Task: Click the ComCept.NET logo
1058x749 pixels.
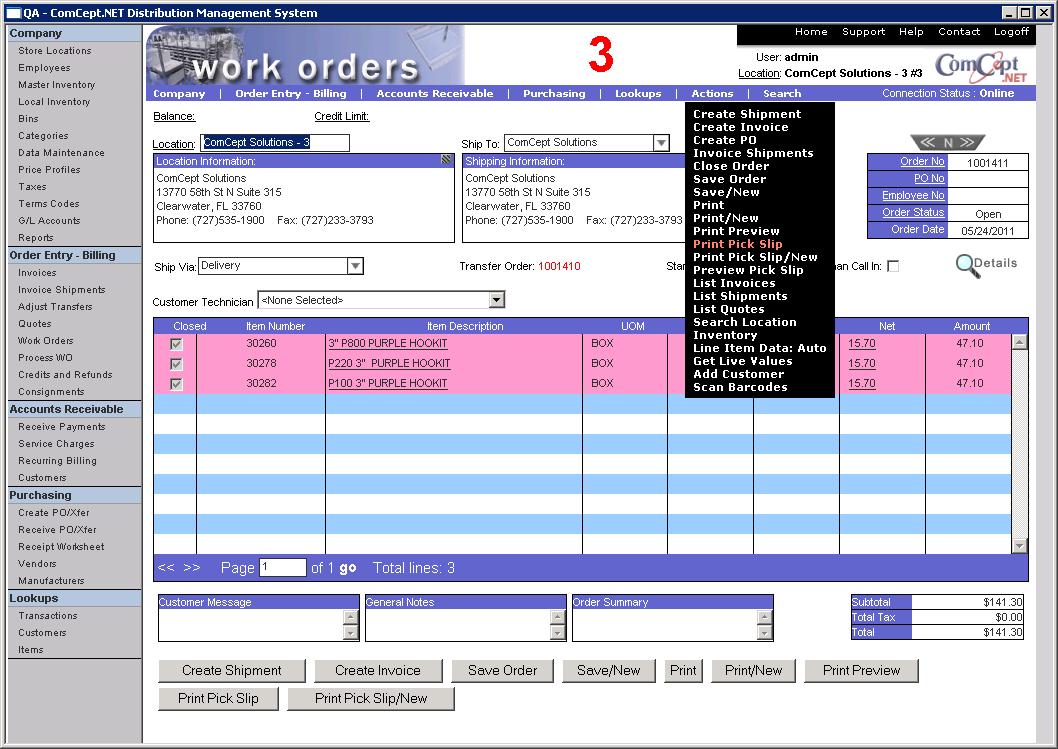Action: pos(981,67)
